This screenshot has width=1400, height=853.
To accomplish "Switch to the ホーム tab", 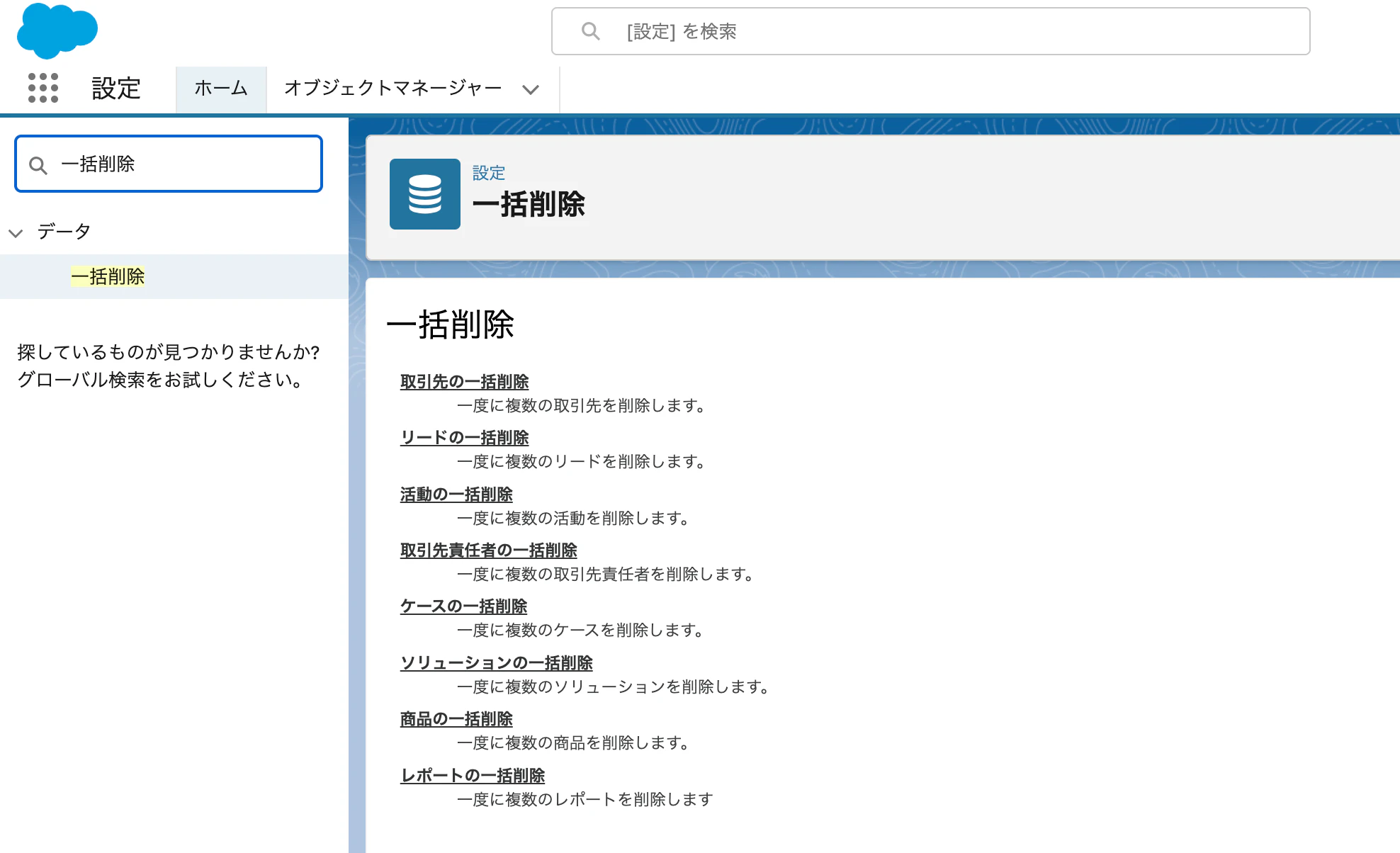I will click(220, 89).
